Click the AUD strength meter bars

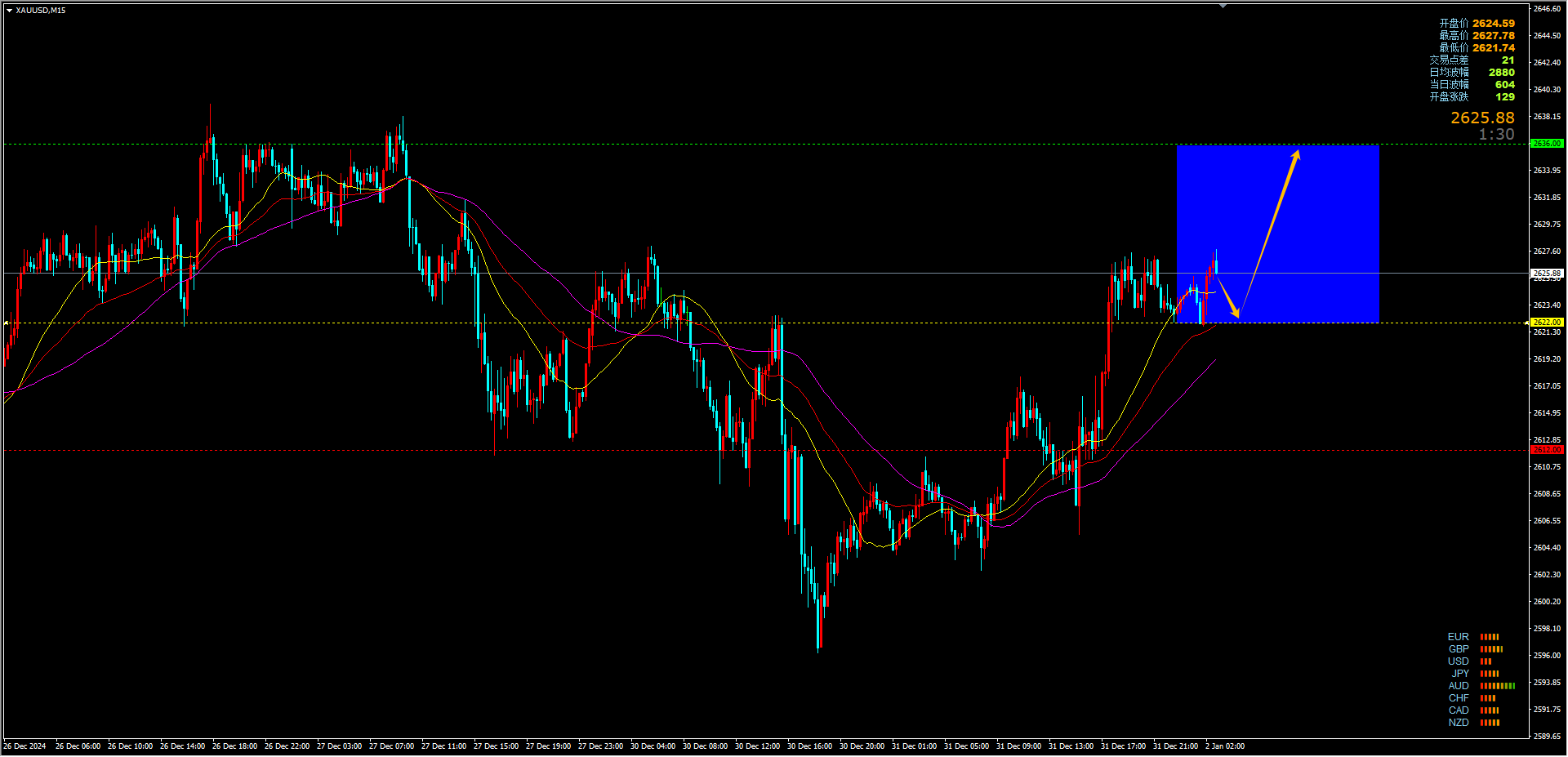(x=1498, y=686)
